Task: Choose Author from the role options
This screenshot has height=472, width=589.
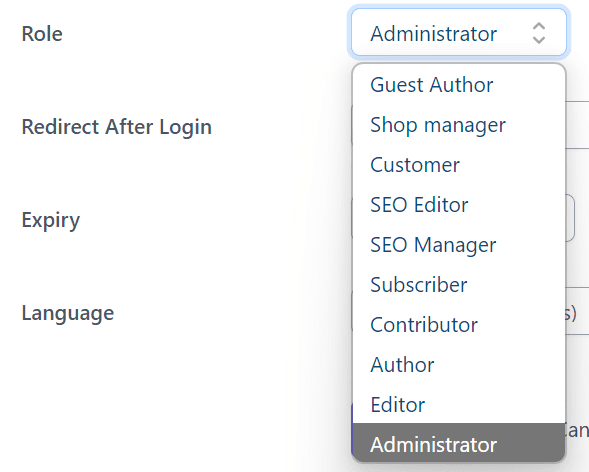Action: click(x=459, y=365)
